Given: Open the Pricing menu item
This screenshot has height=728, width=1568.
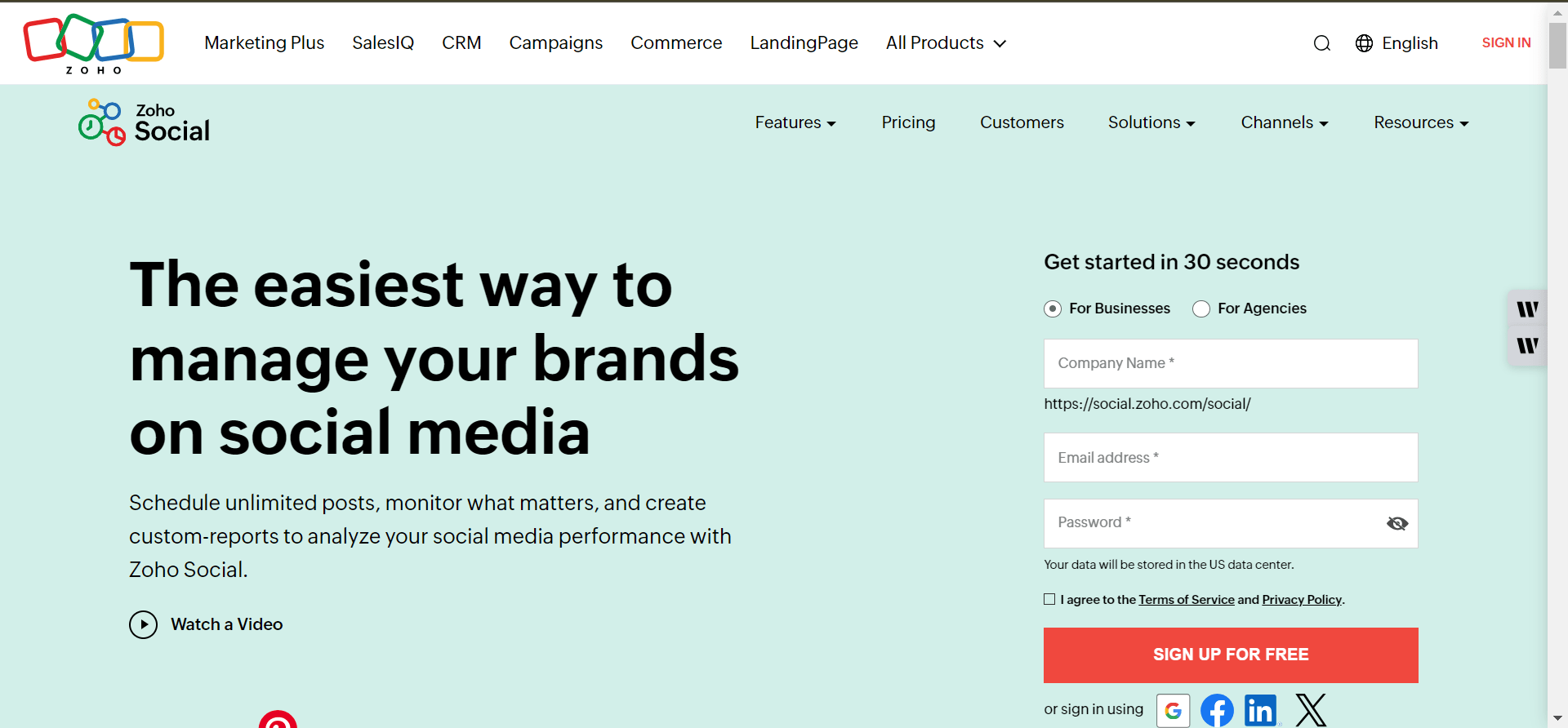Looking at the screenshot, I should (x=908, y=122).
